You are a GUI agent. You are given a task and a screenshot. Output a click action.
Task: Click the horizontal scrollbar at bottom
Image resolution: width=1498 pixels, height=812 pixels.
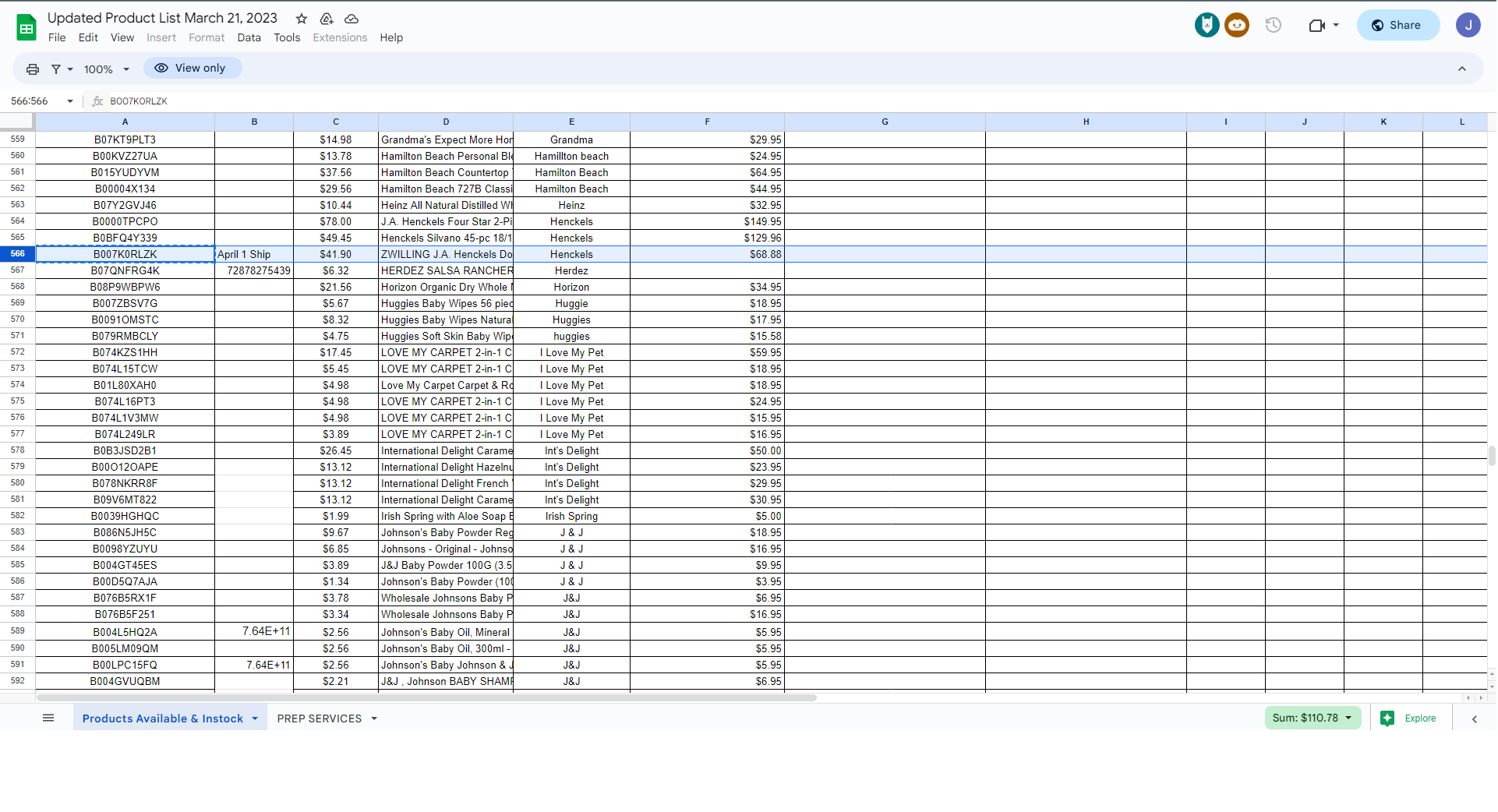[426, 698]
